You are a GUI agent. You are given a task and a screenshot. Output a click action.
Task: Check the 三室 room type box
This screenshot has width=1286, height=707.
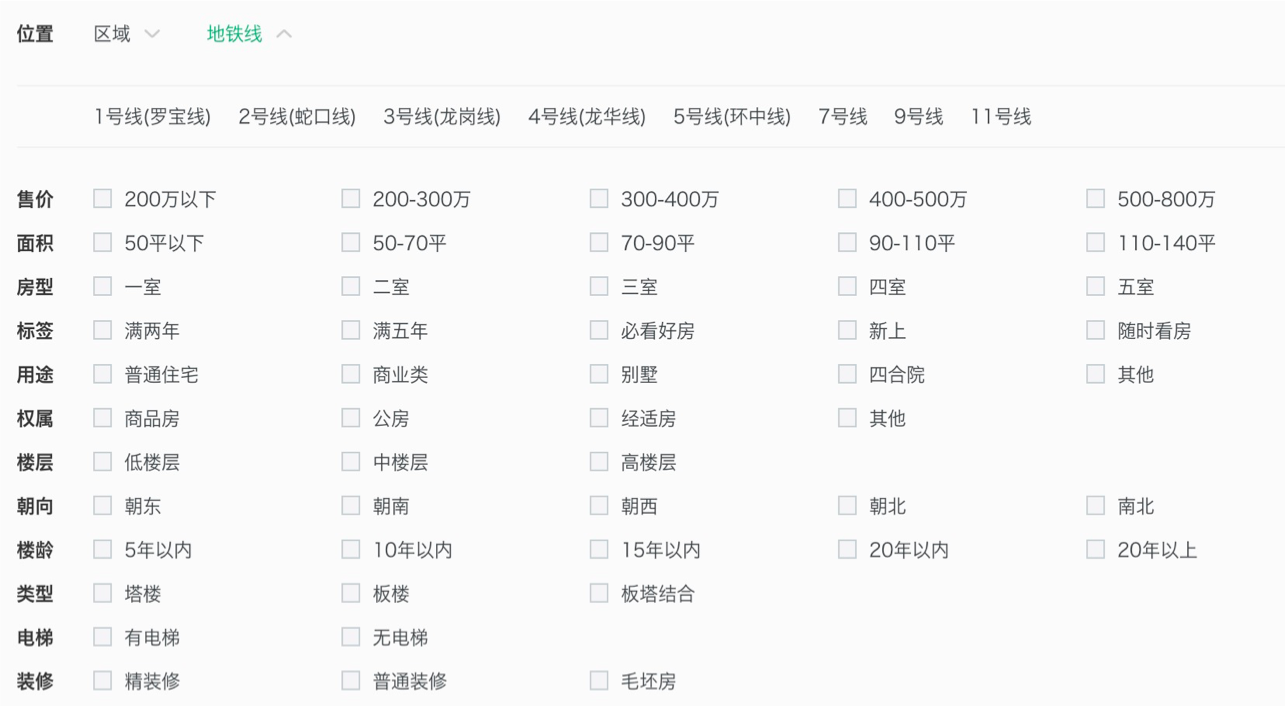click(599, 287)
